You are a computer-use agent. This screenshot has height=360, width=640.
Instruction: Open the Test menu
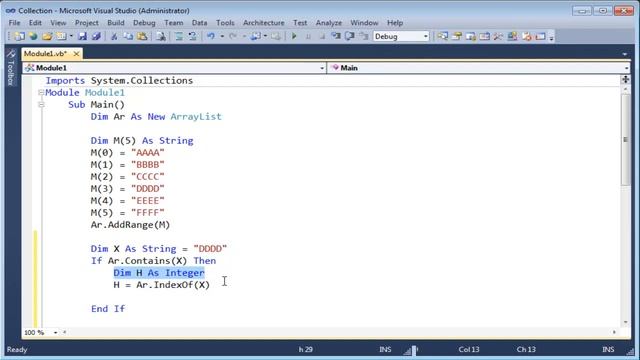(300, 23)
